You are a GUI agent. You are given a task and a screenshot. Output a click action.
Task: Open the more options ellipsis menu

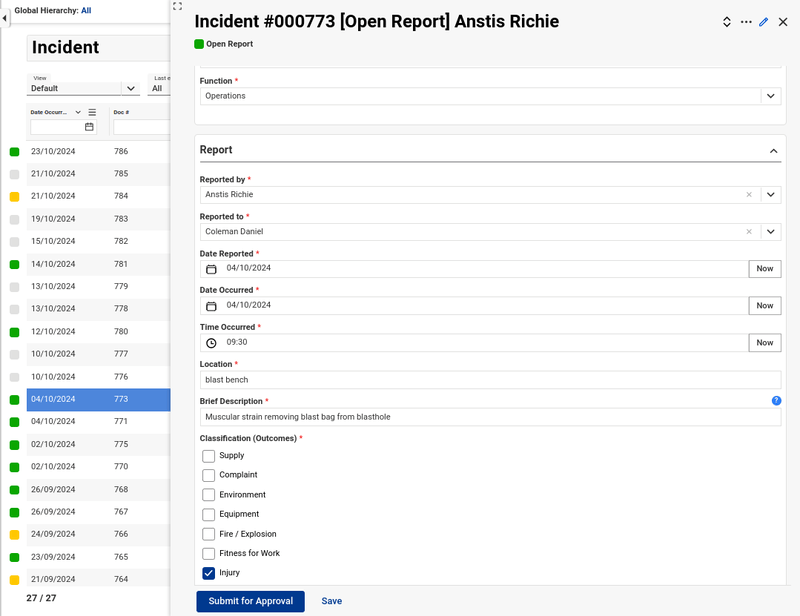click(744, 21)
